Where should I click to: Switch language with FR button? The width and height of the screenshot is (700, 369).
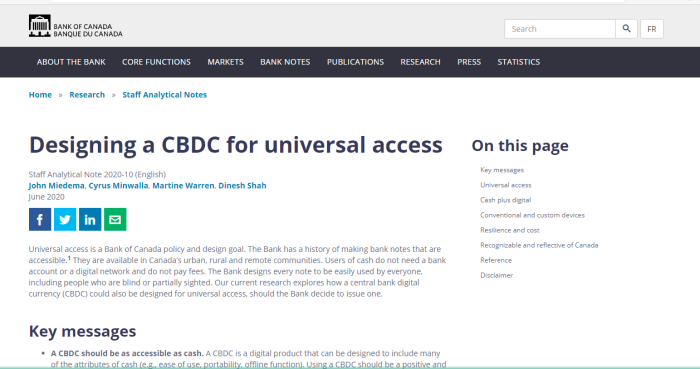pyautogui.click(x=652, y=29)
